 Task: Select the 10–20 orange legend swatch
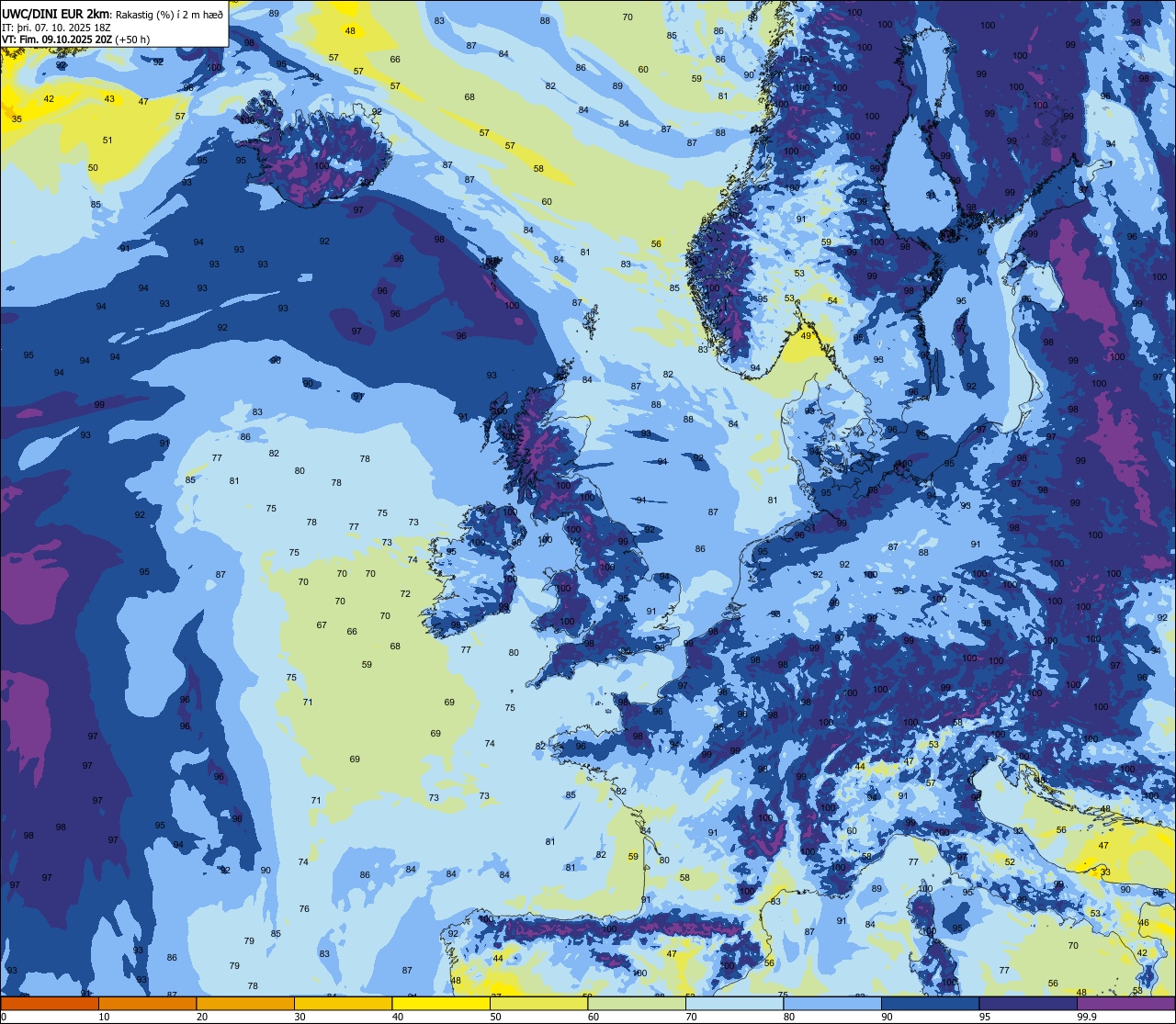click(147, 1003)
